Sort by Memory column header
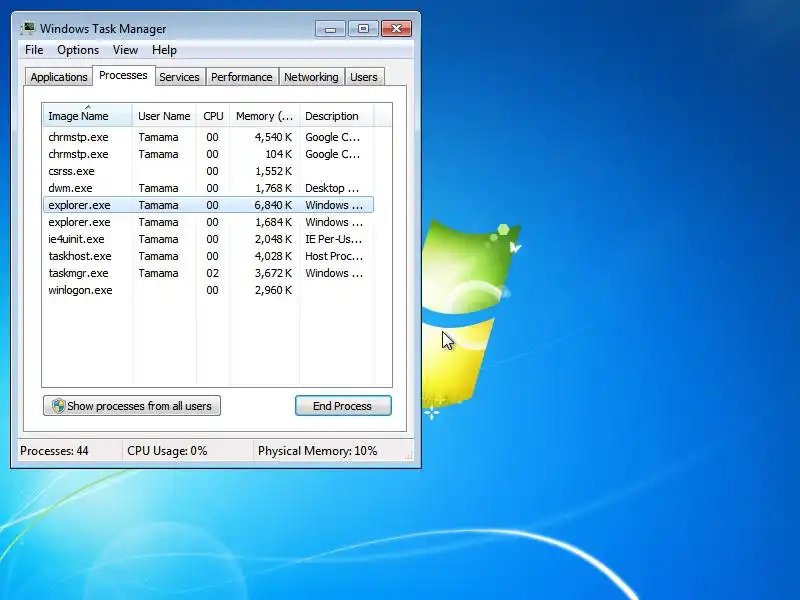The image size is (800, 600). (x=264, y=116)
